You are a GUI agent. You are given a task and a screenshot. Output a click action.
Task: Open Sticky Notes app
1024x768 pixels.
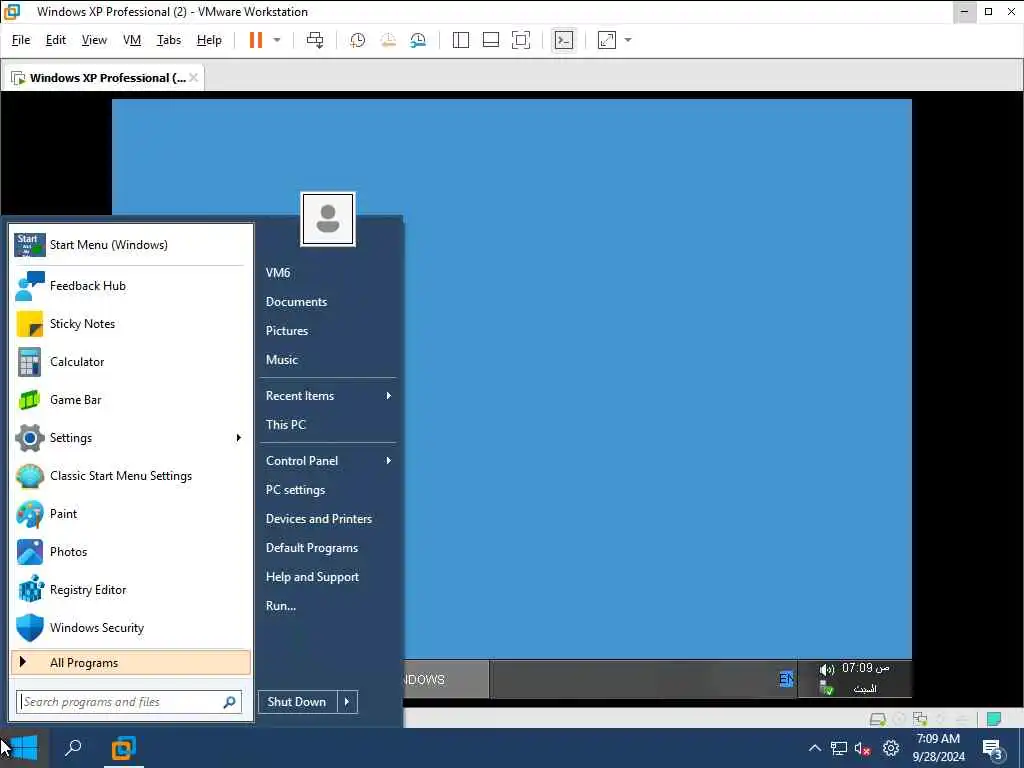pyautogui.click(x=131, y=324)
